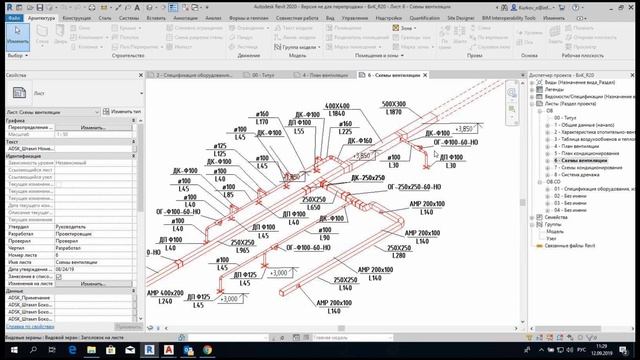Image resolution: width=640 pixels, height=360 pixels.
Task: Click the Save icon in quick access toolbar
Action: click(40, 8)
